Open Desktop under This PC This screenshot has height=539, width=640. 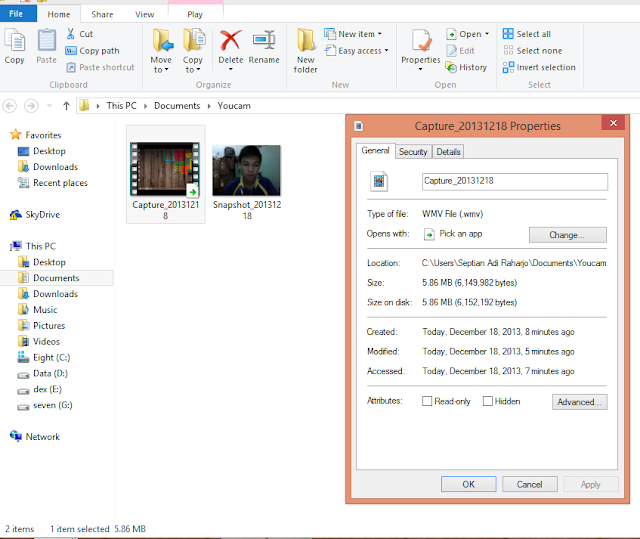click(x=42, y=262)
